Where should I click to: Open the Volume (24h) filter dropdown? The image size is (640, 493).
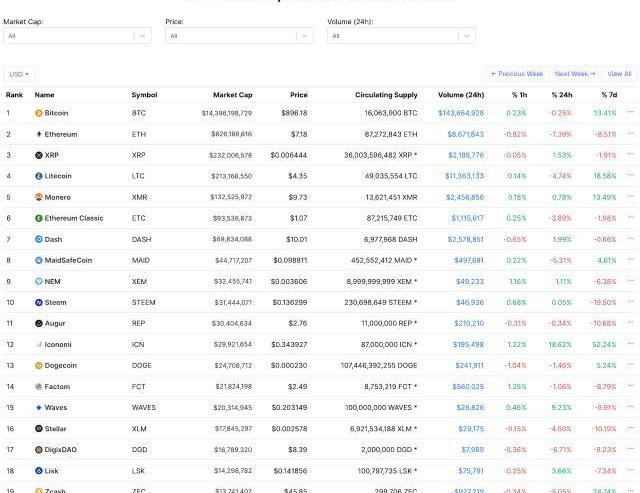[x=401, y=36]
